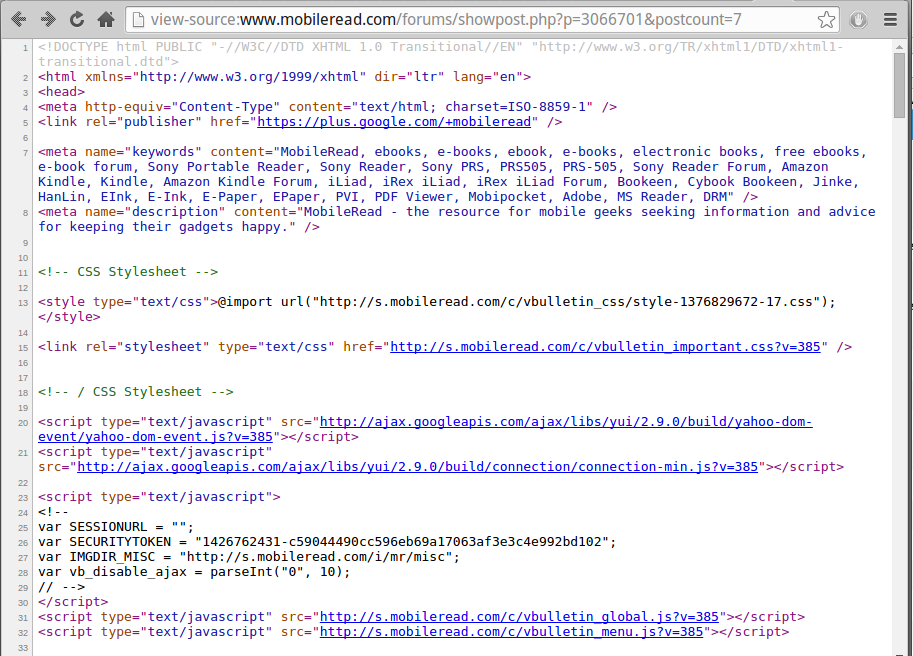Click the browser Back arrow

point(18,20)
